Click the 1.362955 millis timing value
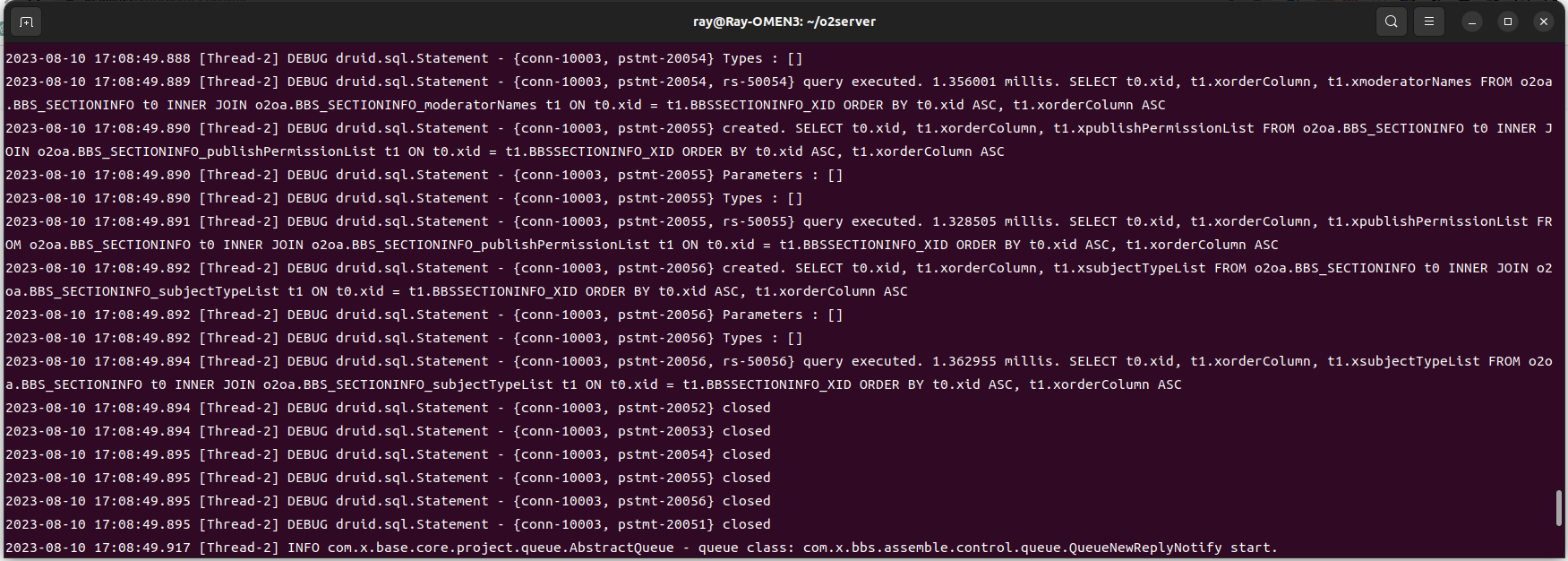1568x561 pixels. coord(964,361)
